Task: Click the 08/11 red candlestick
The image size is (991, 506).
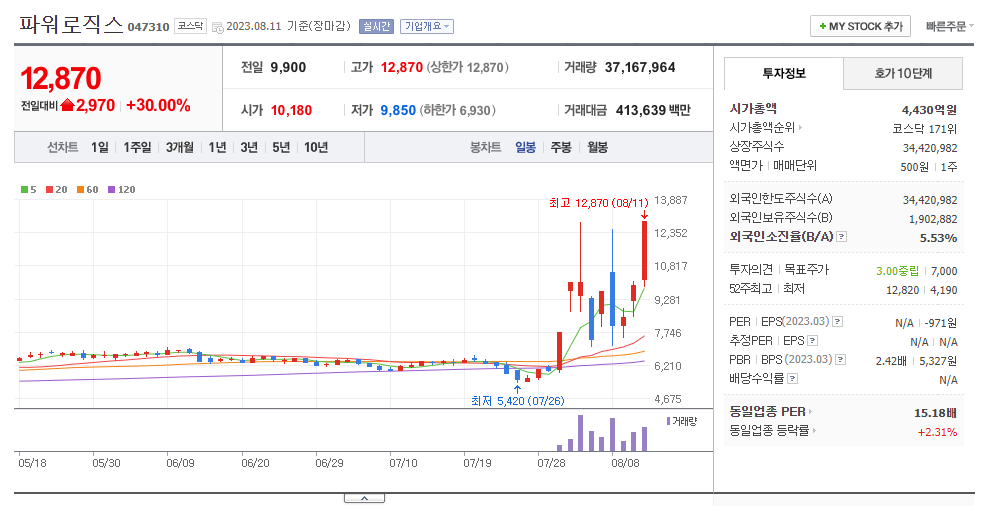Action: (644, 250)
